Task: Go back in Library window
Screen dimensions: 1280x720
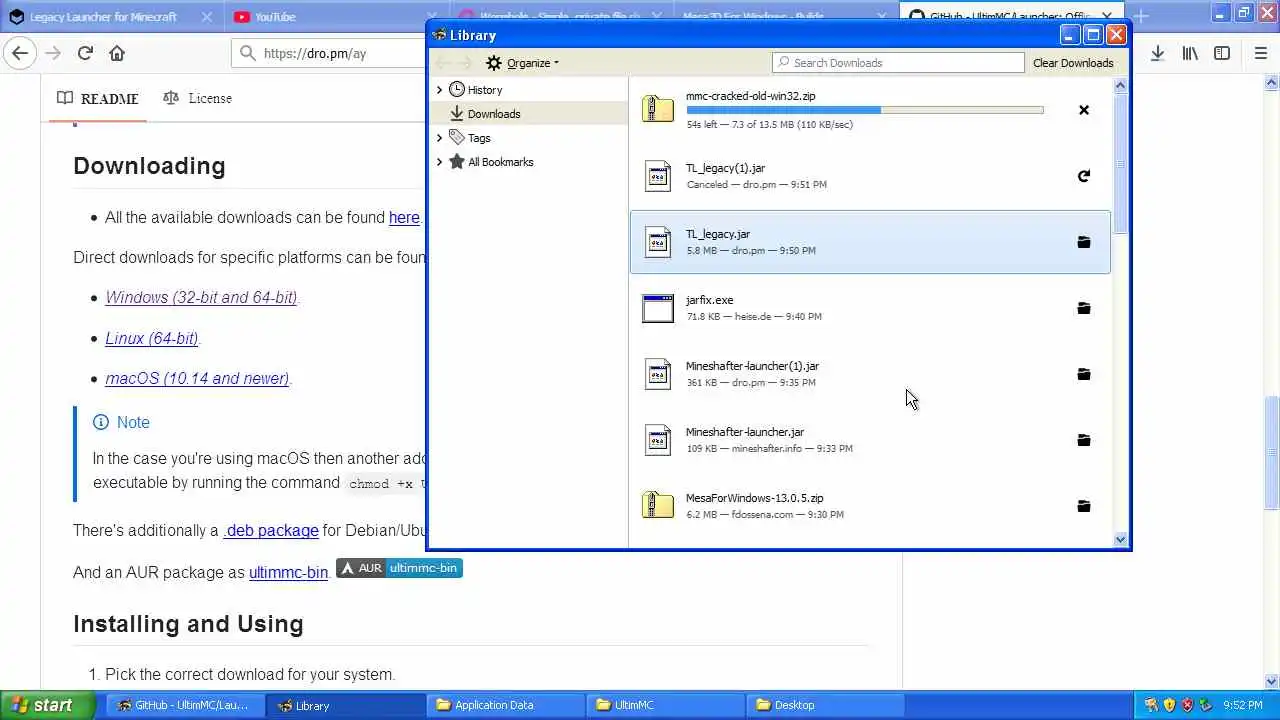Action: click(x=443, y=63)
